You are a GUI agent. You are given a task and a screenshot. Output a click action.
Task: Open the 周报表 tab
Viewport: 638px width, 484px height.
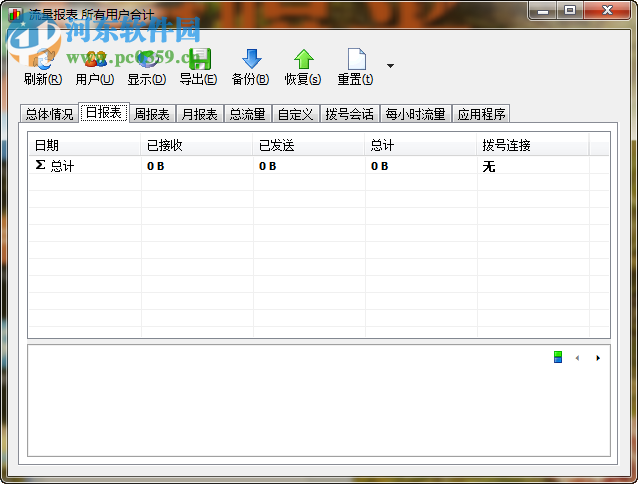152,114
